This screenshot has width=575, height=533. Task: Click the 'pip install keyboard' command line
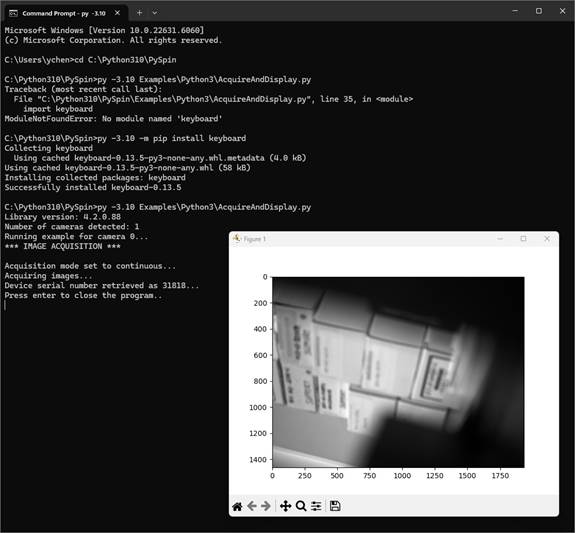click(125, 138)
